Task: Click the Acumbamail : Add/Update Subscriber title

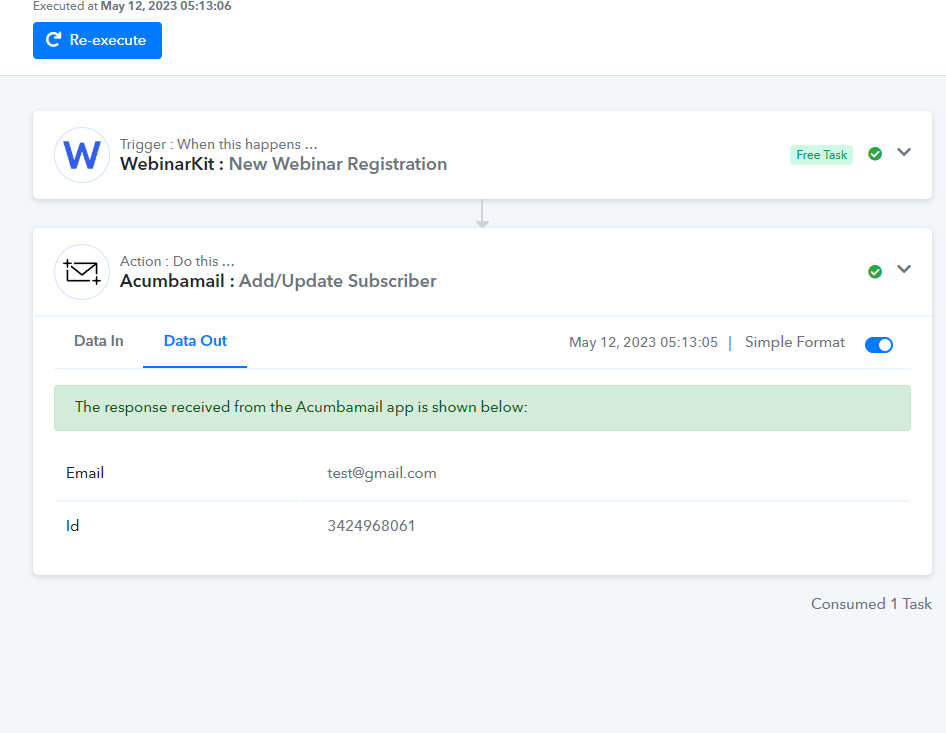Action: 278,281
